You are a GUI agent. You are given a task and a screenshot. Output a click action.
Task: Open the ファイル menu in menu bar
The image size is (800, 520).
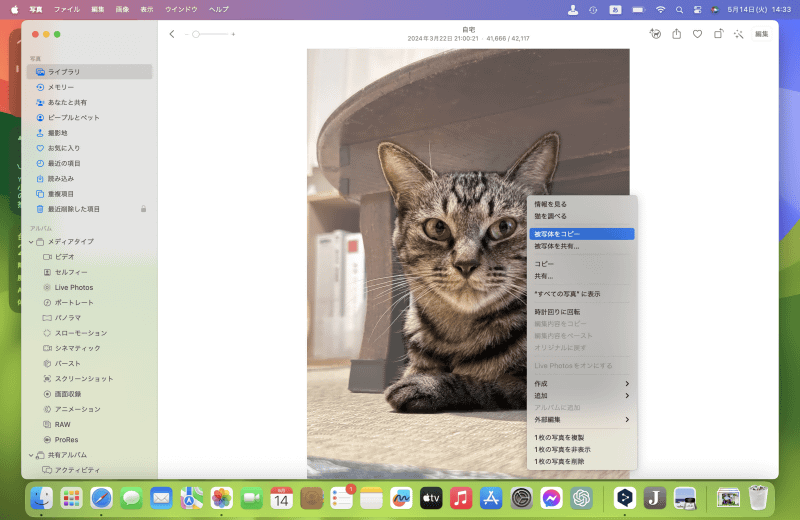click(x=67, y=9)
